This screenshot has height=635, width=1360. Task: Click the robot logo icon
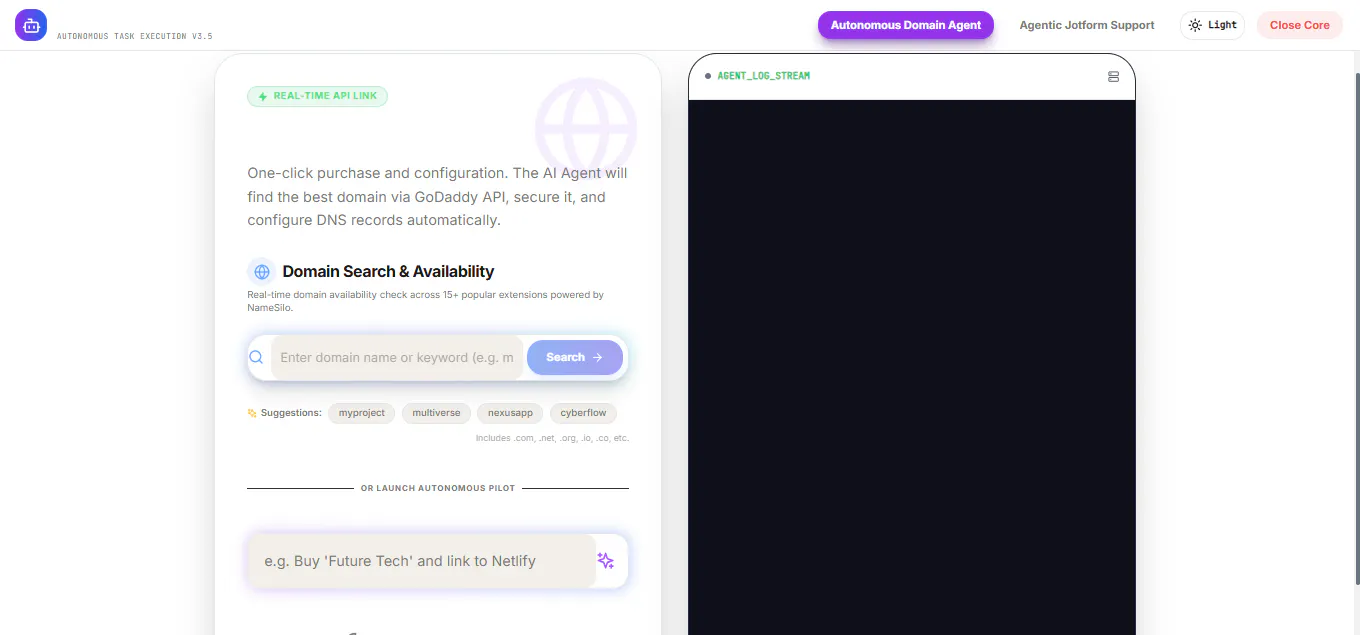pyautogui.click(x=31, y=25)
